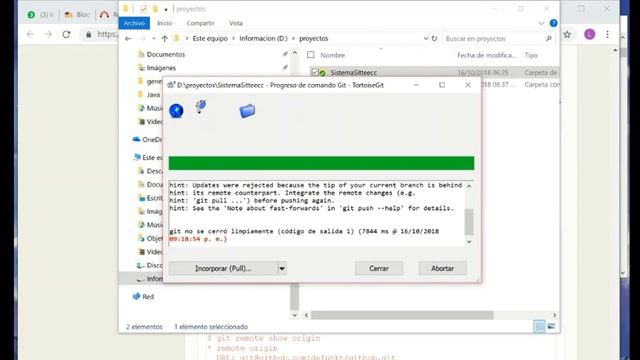Sort by Fecha de modifica... column
Image resolution: width=640 pixels, height=360 pixels.
pos(487,55)
